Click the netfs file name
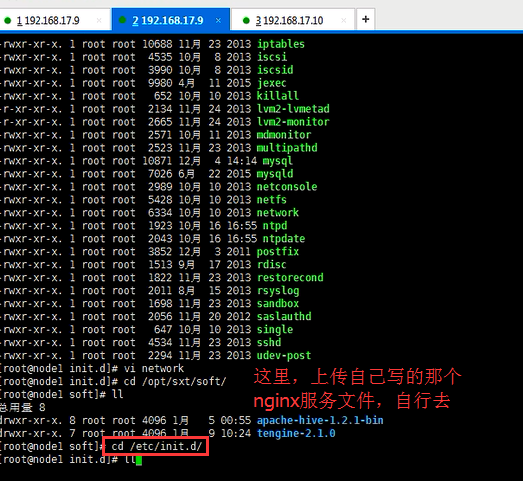Screen dimensions: 523x481 [x=272, y=200]
